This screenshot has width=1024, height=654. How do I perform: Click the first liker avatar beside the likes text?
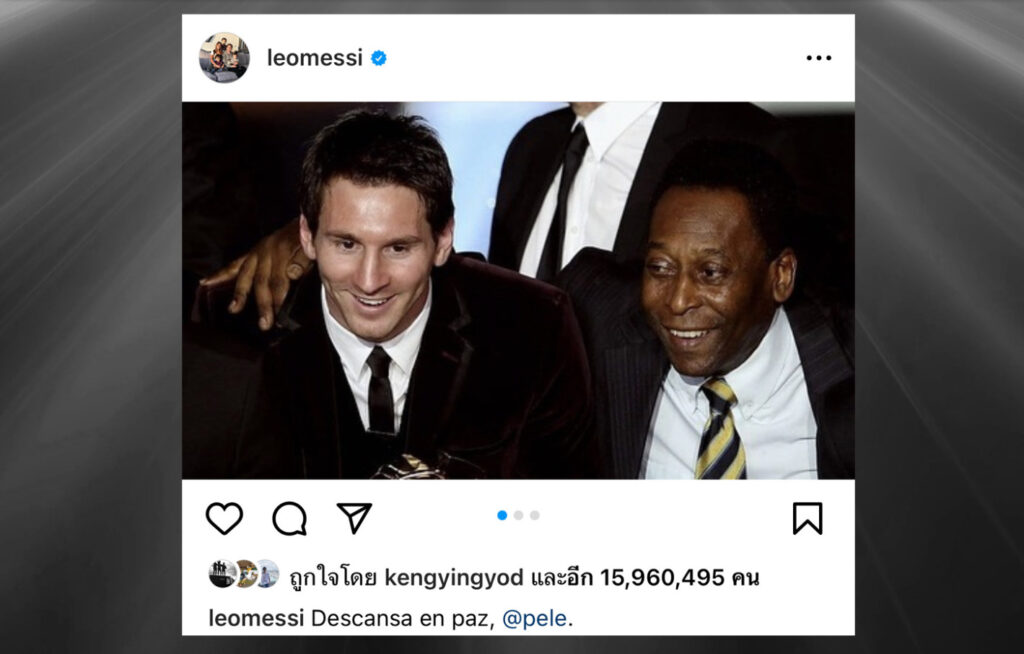click(222, 574)
